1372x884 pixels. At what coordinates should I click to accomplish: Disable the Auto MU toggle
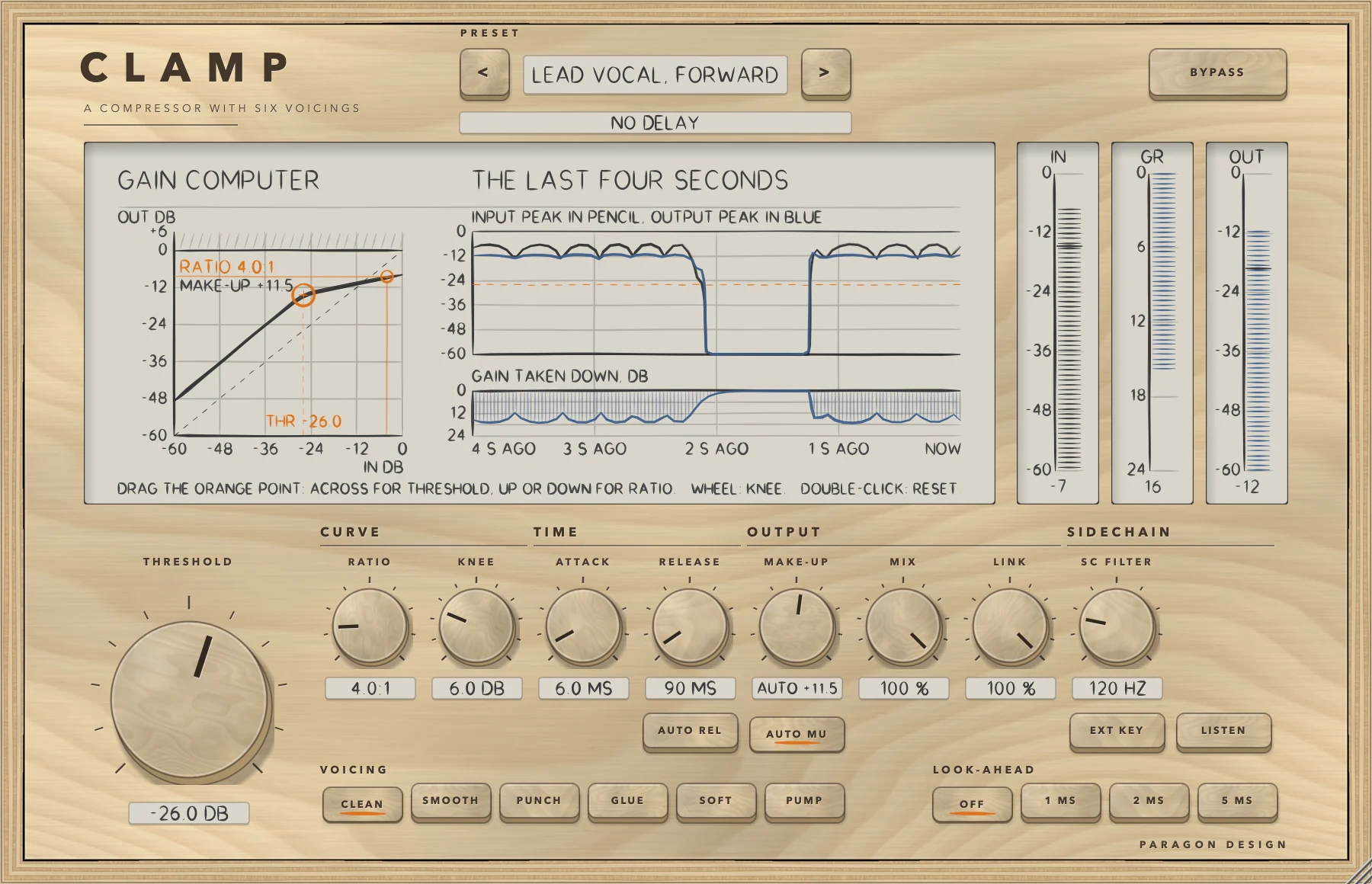(x=797, y=734)
